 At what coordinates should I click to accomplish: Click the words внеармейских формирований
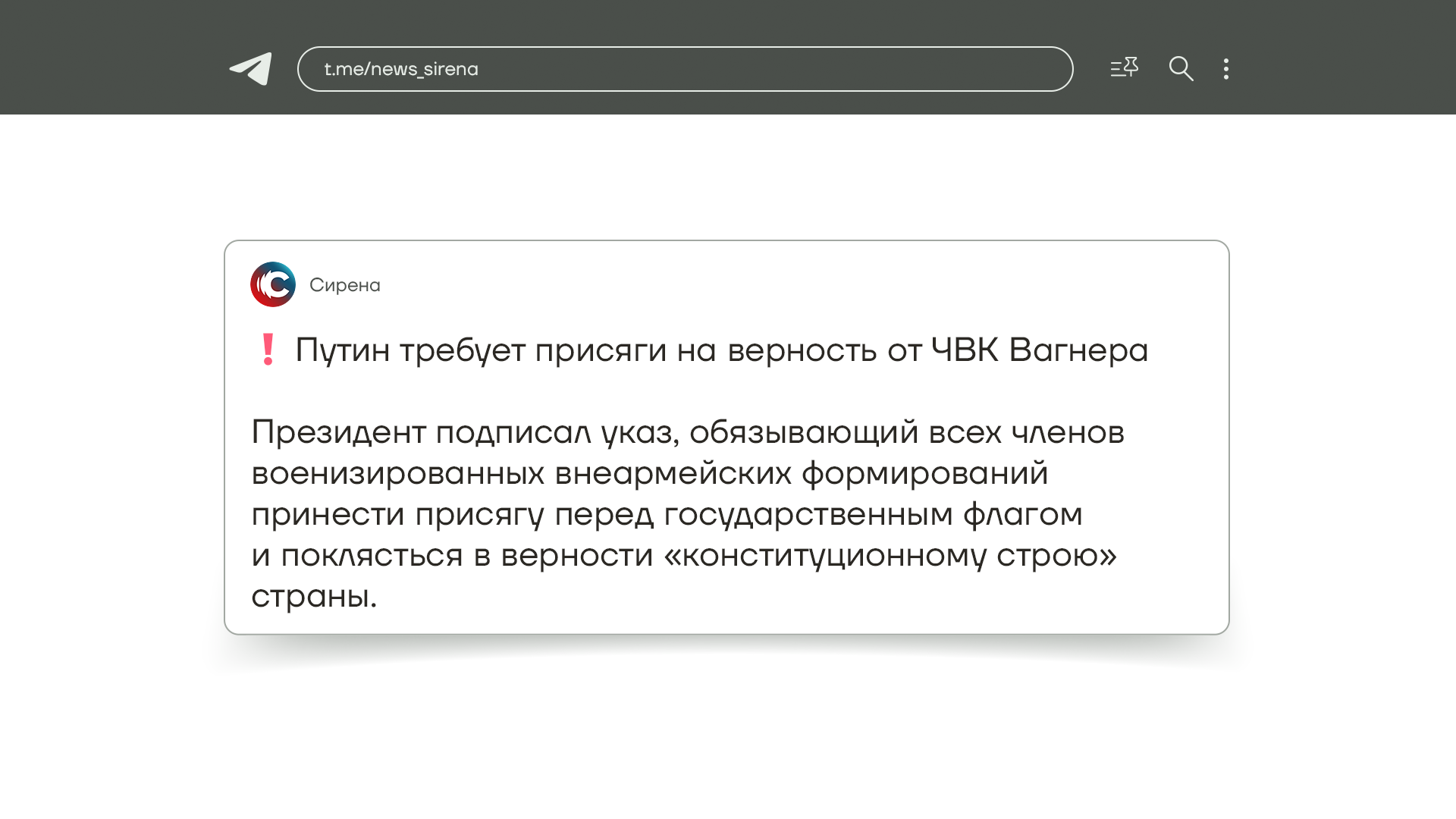(801, 473)
